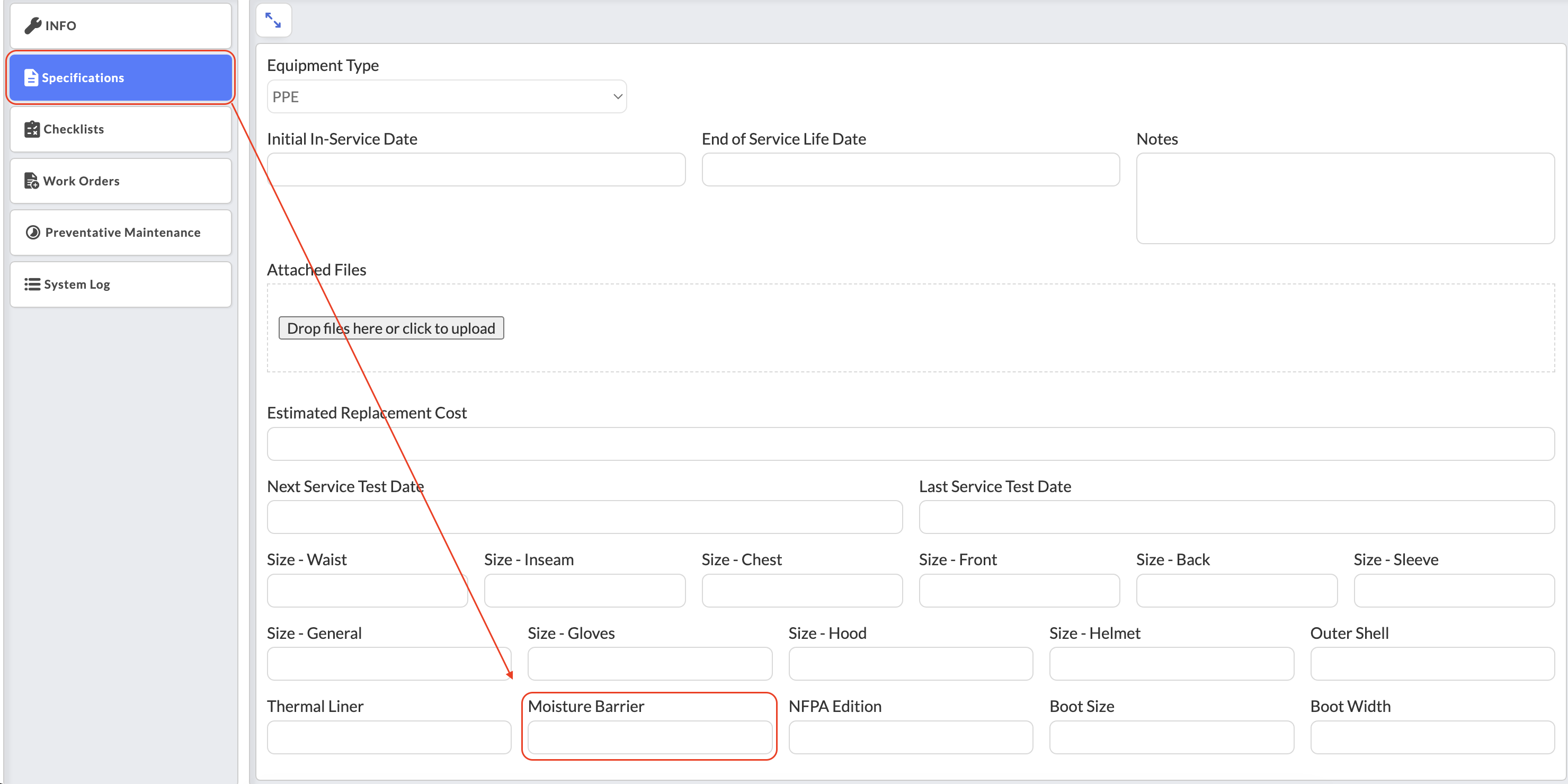Click the Boot Width input
The height and width of the screenshot is (784, 1568).
point(1432,737)
